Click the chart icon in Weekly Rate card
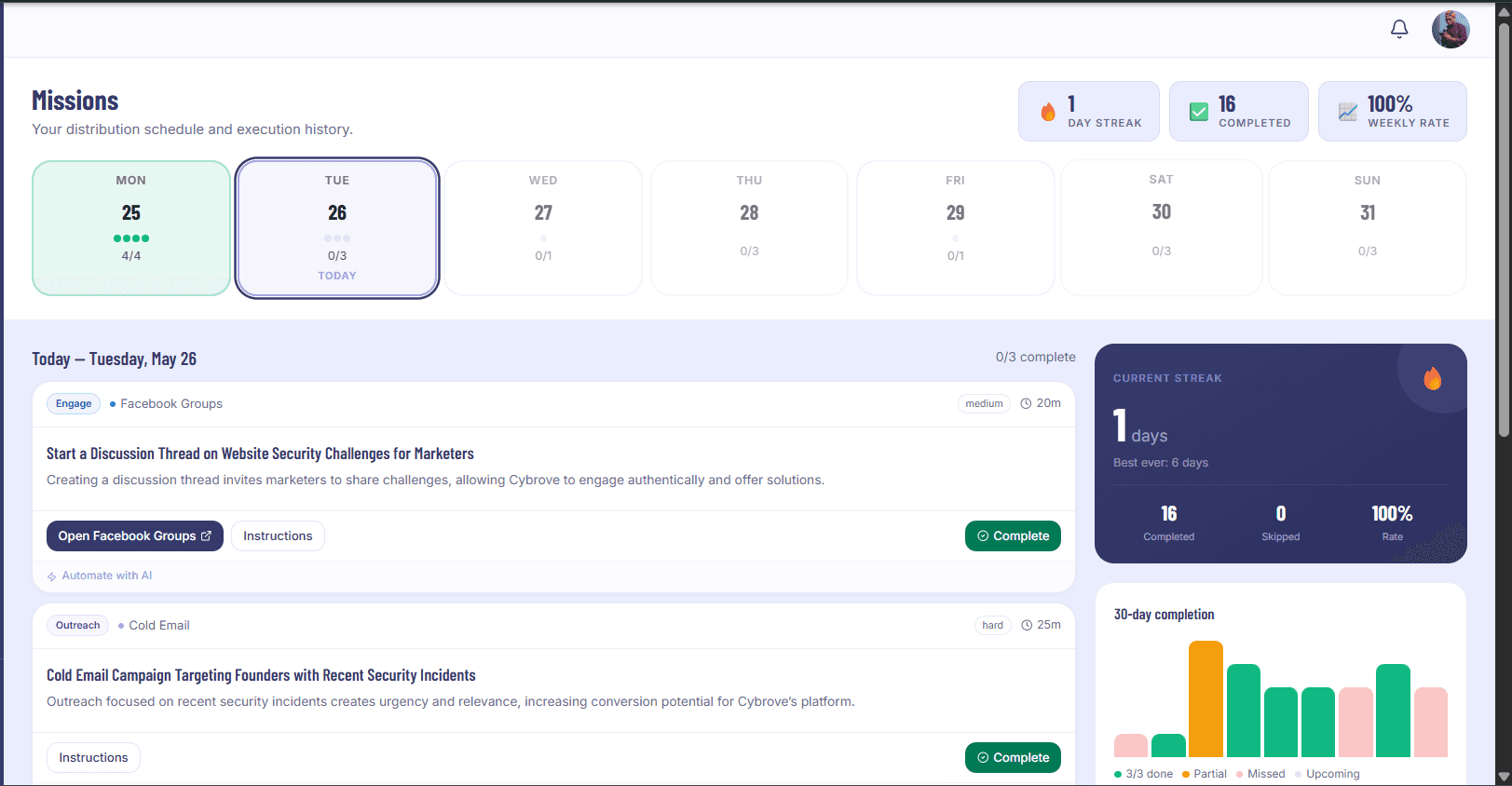The height and width of the screenshot is (786, 1512). tap(1348, 112)
